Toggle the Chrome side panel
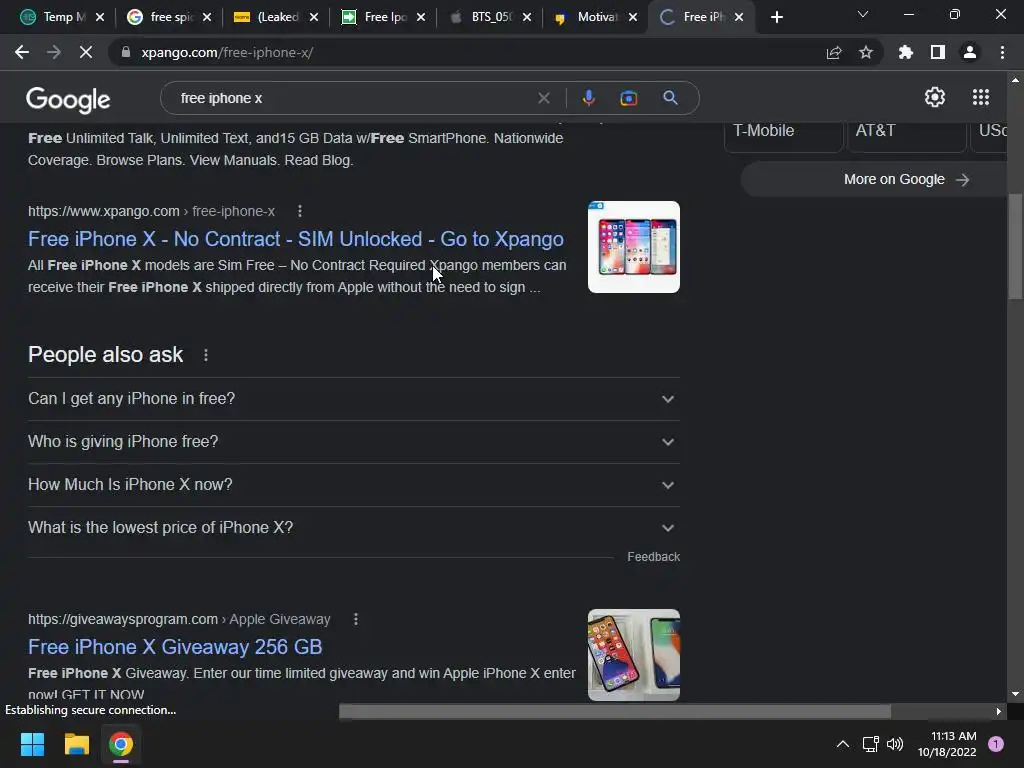The image size is (1024, 768). point(938,52)
